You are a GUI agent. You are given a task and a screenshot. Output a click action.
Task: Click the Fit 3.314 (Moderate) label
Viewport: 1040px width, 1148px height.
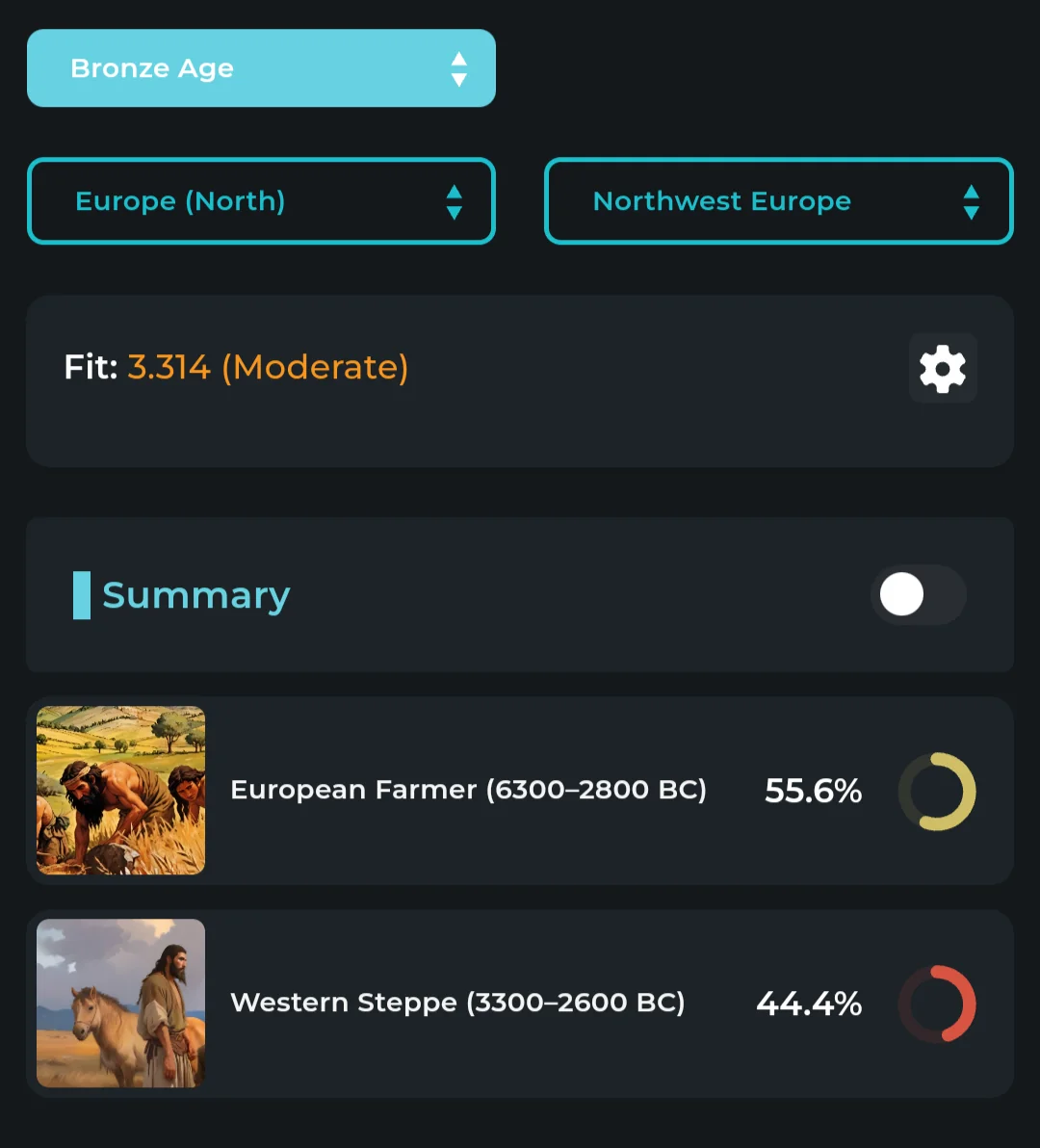[236, 367]
